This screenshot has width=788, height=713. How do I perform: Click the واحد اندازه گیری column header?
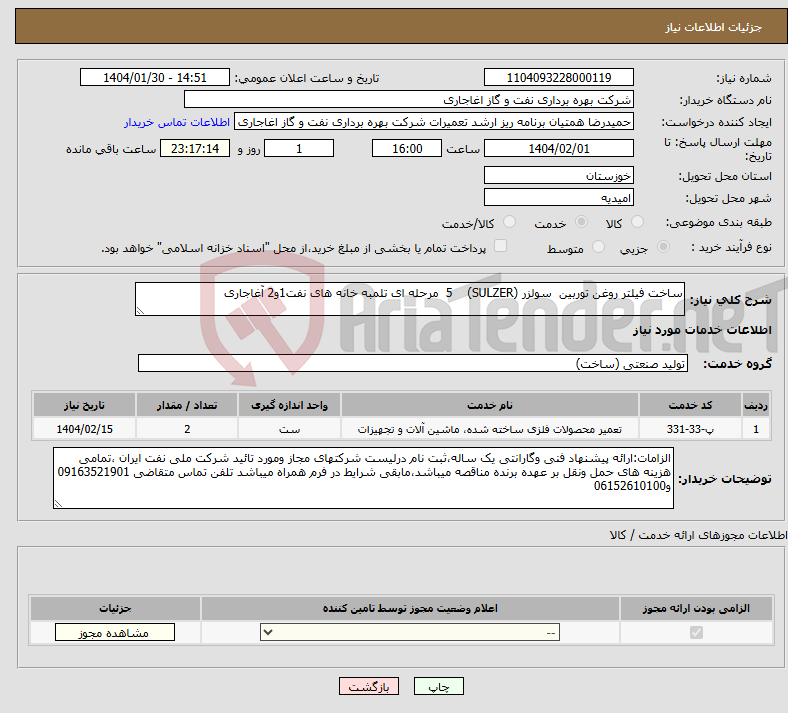(289, 405)
